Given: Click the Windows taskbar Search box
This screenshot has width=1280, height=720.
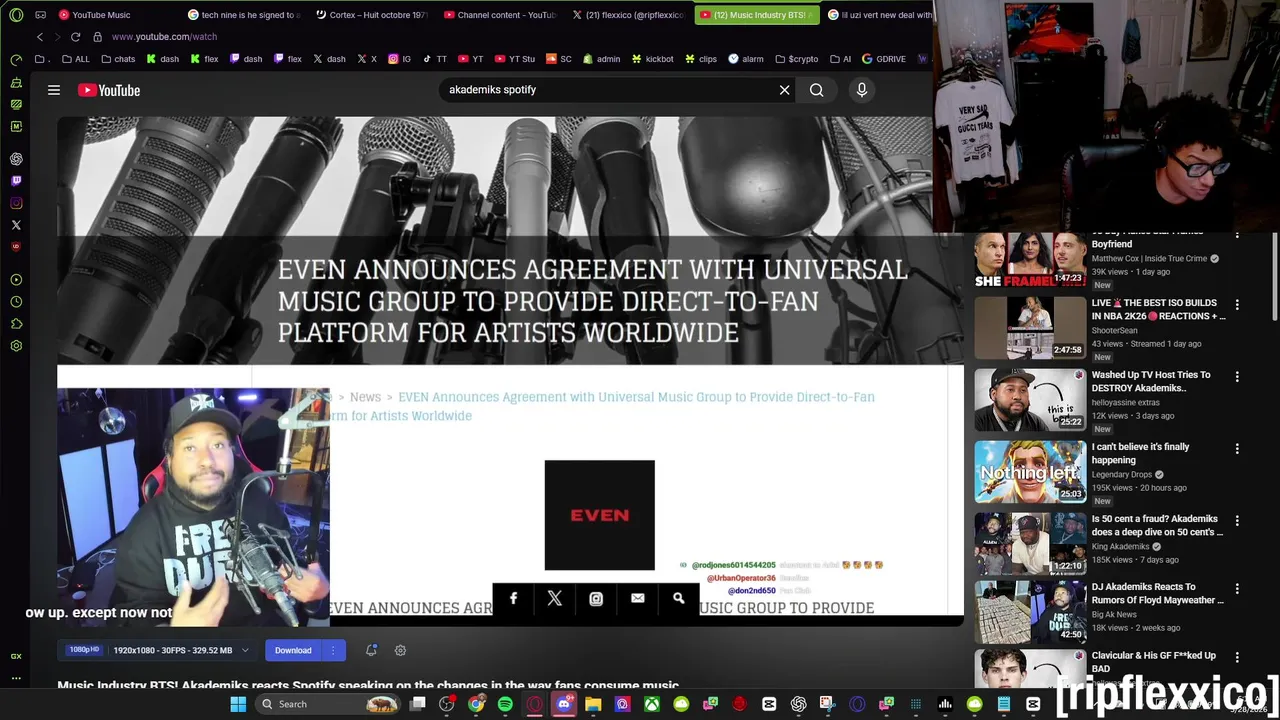Looking at the screenshot, I should point(329,704).
